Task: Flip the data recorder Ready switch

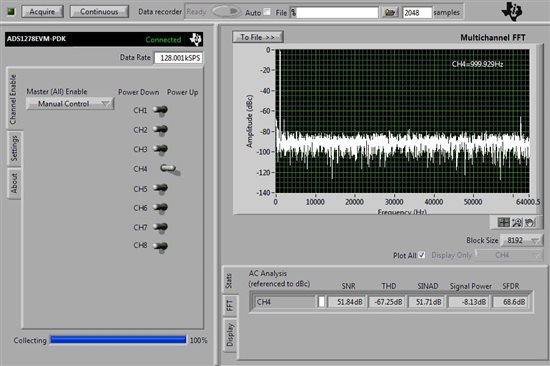Action: (x=226, y=12)
